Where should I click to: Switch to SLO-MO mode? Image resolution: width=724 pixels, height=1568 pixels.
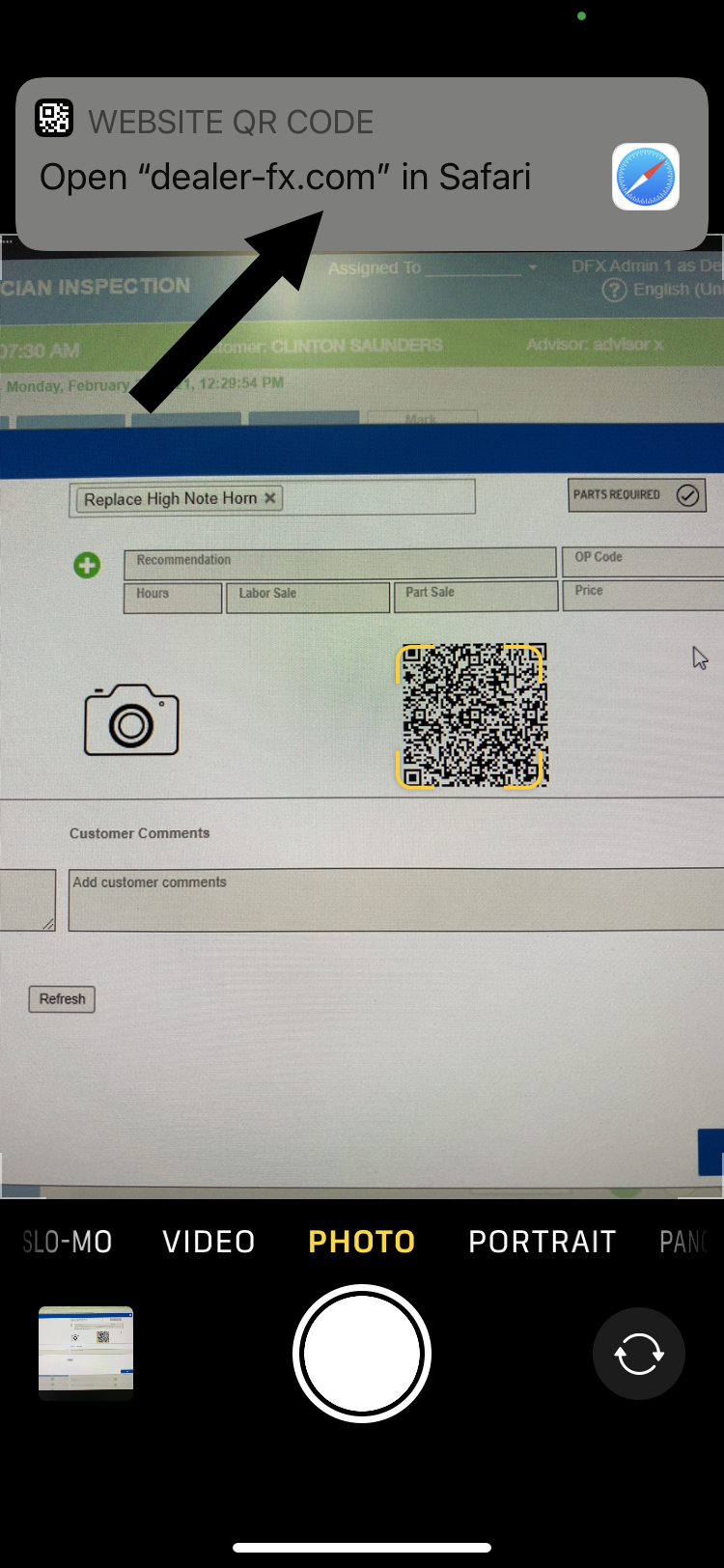67,1242
